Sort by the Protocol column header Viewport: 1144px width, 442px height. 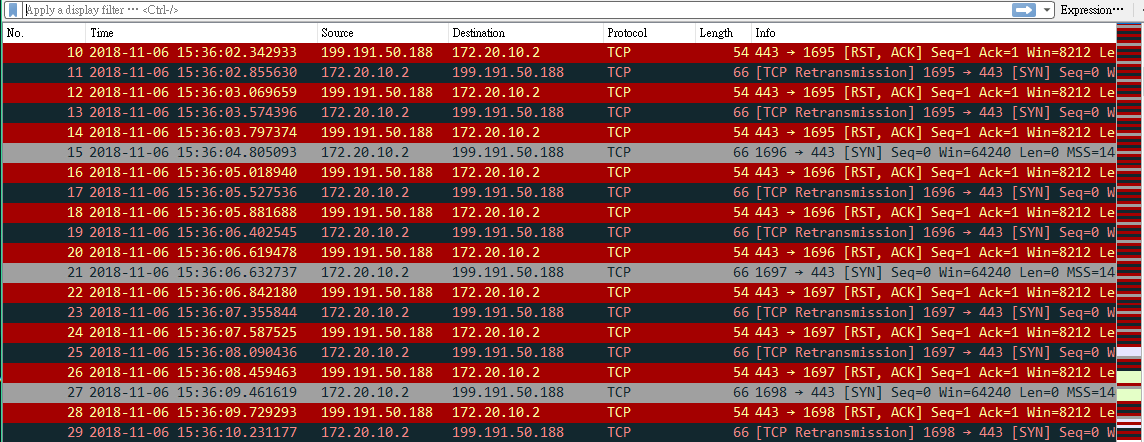click(649, 34)
